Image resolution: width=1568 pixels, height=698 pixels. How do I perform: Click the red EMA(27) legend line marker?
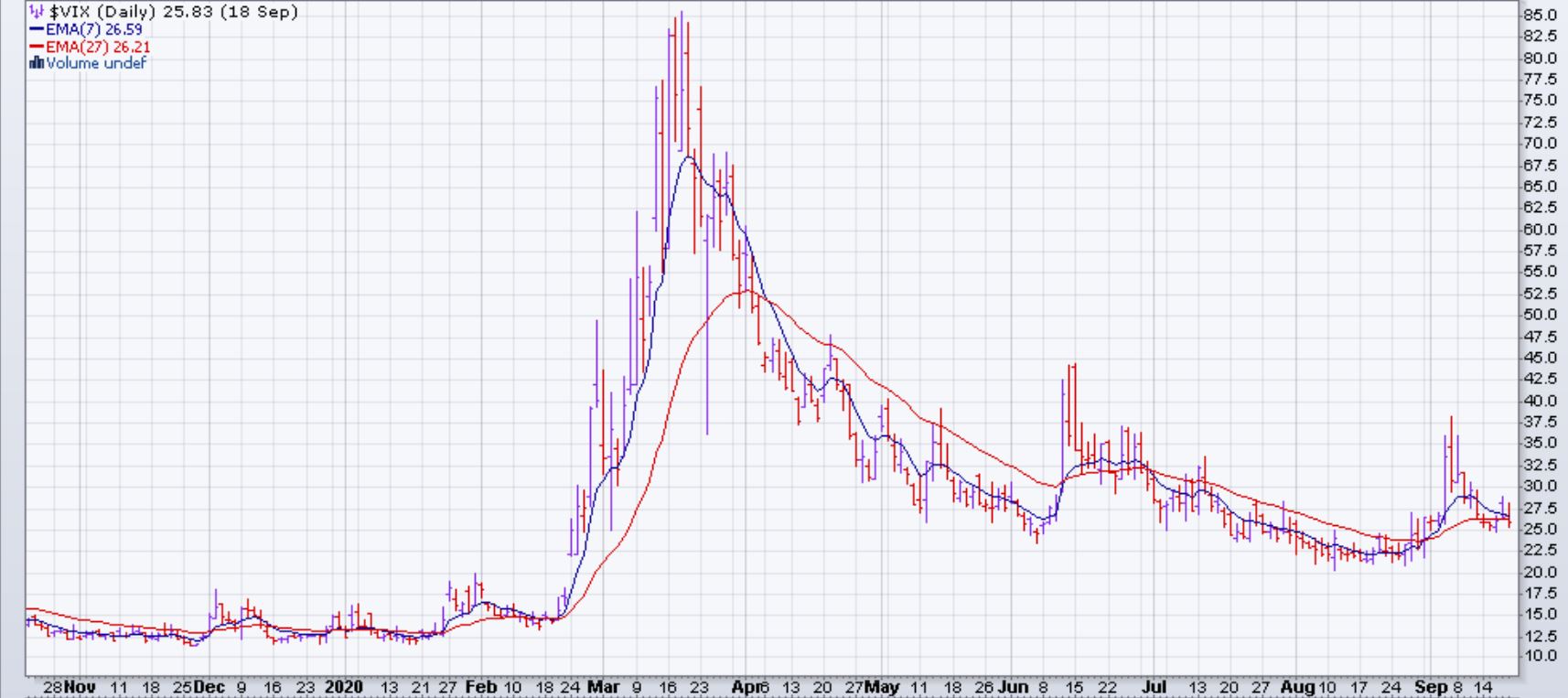point(37,47)
